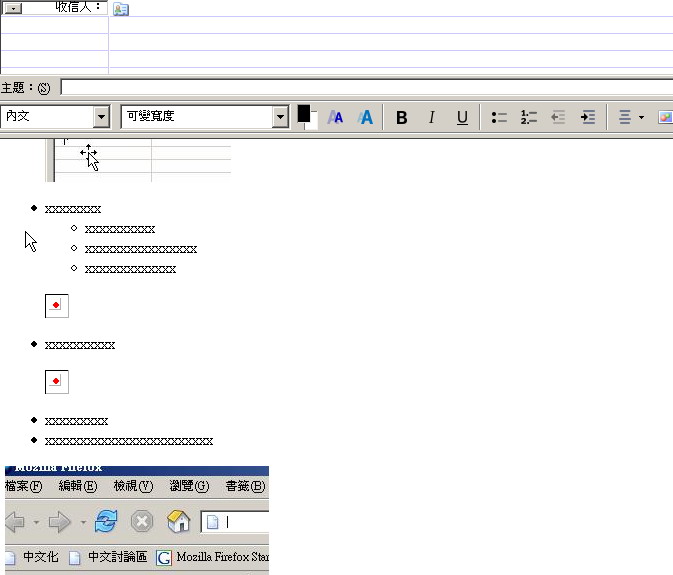Open 編輯(E) menu in Firefox image
This screenshot has height=575, width=673.
tap(78, 486)
